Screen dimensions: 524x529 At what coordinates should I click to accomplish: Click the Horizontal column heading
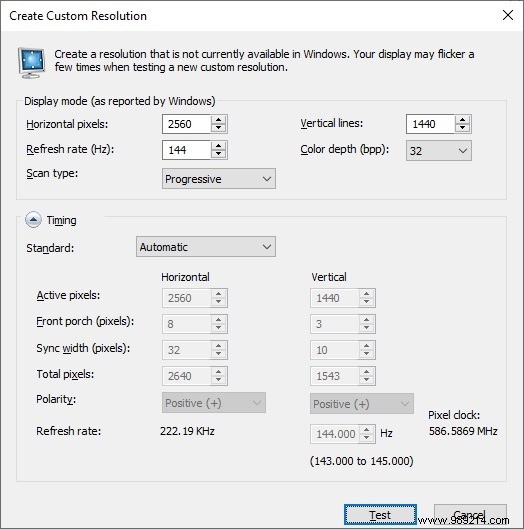pos(185,277)
